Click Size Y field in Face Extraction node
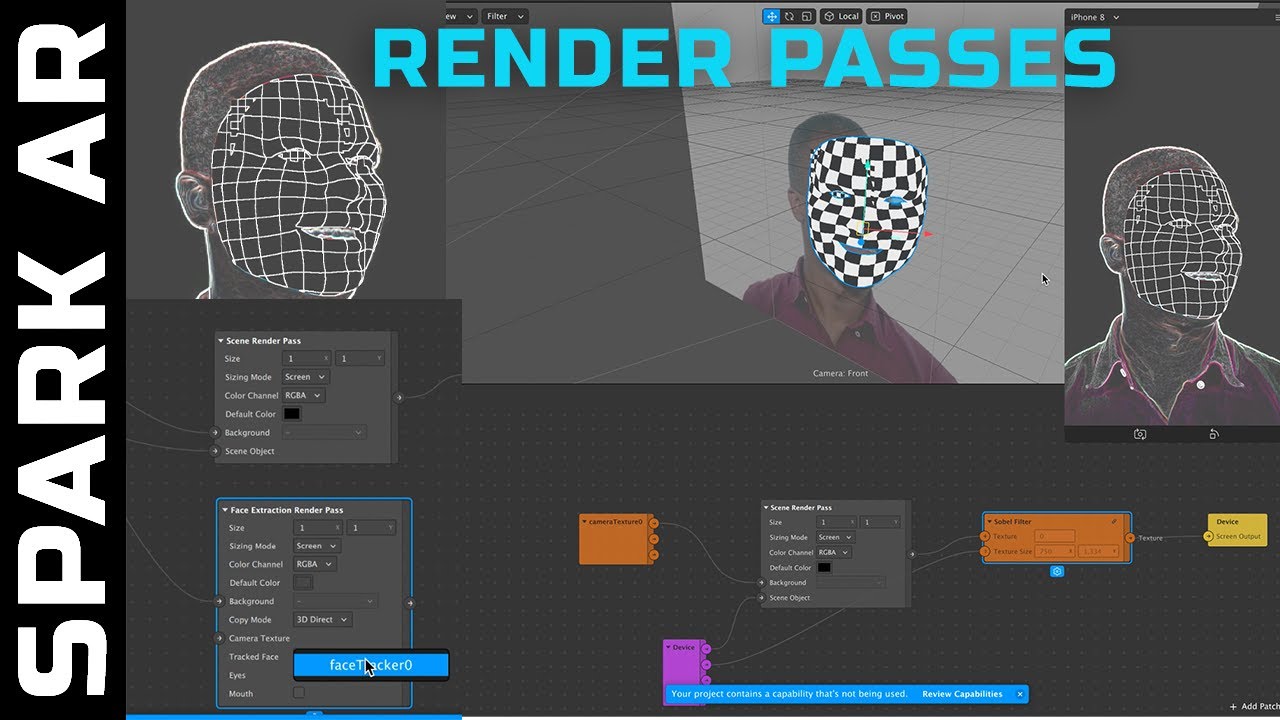Viewport: 1280px width, 720px height. (371, 527)
